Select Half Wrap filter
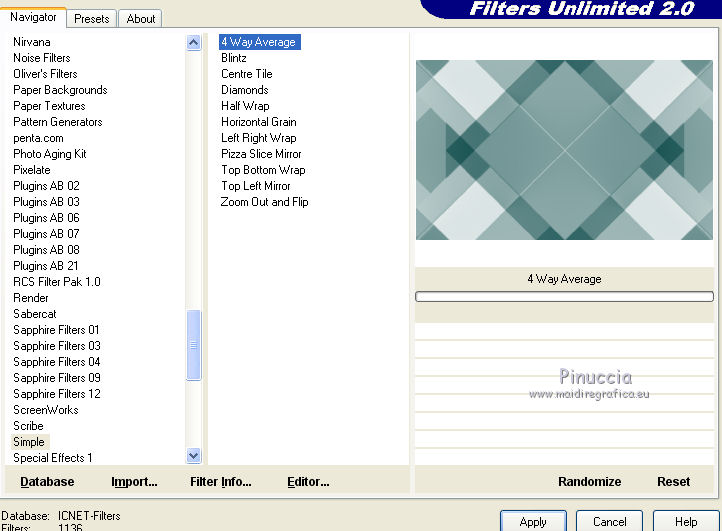This screenshot has height=531, width=722. click(x=245, y=106)
